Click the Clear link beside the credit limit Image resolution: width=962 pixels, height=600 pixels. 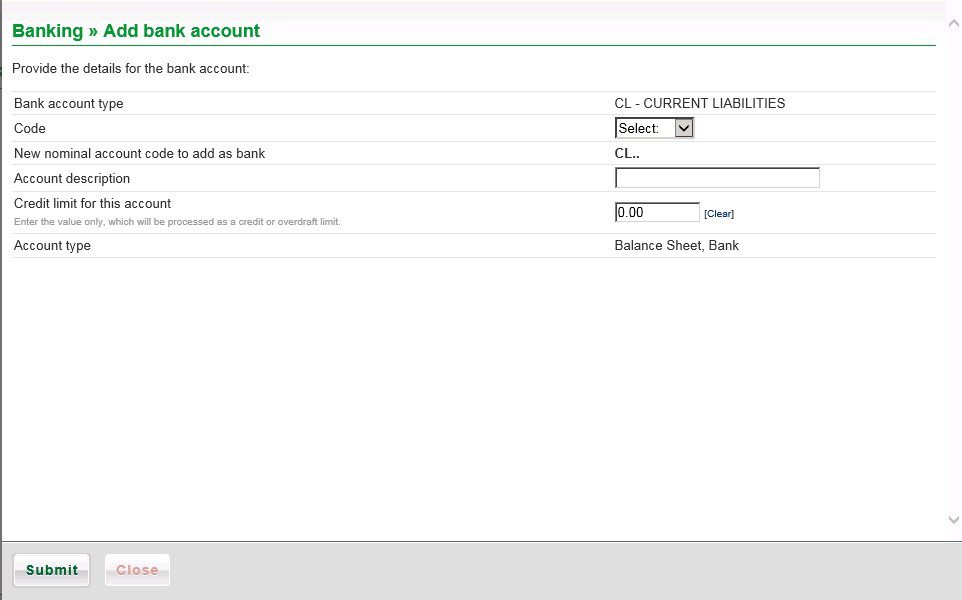pos(719,213)
